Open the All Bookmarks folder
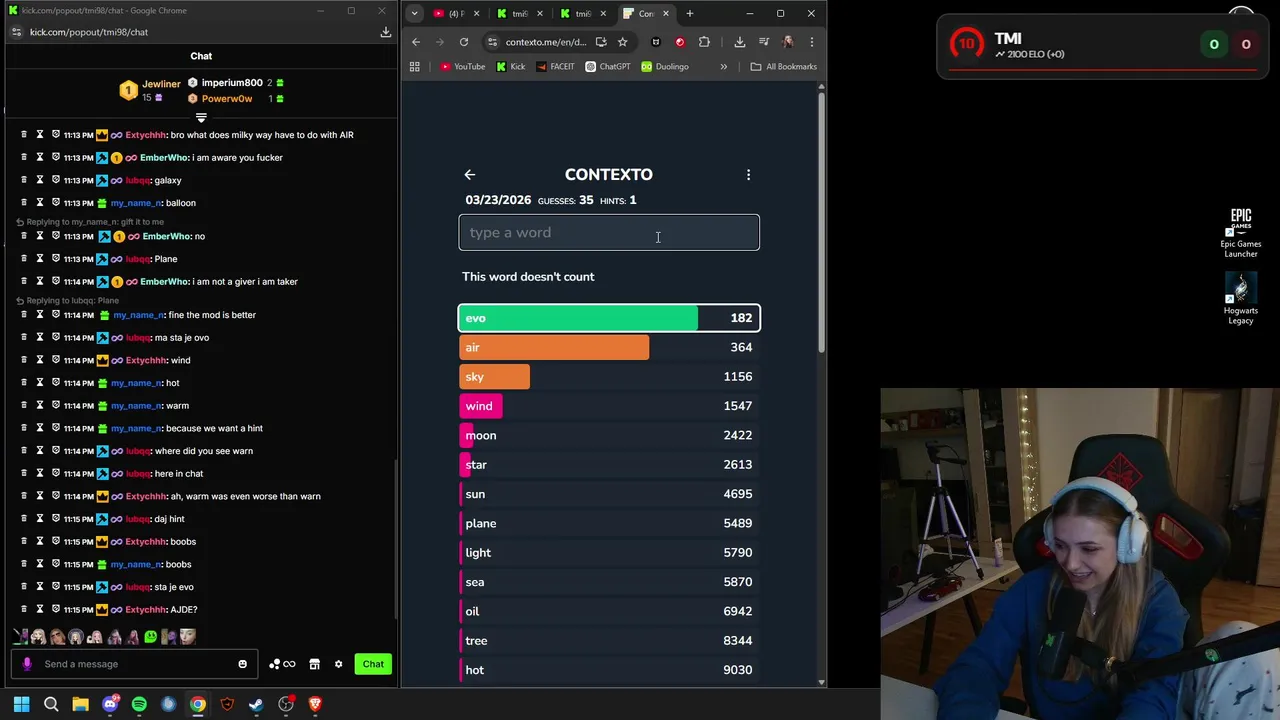 tap(784, 67)
